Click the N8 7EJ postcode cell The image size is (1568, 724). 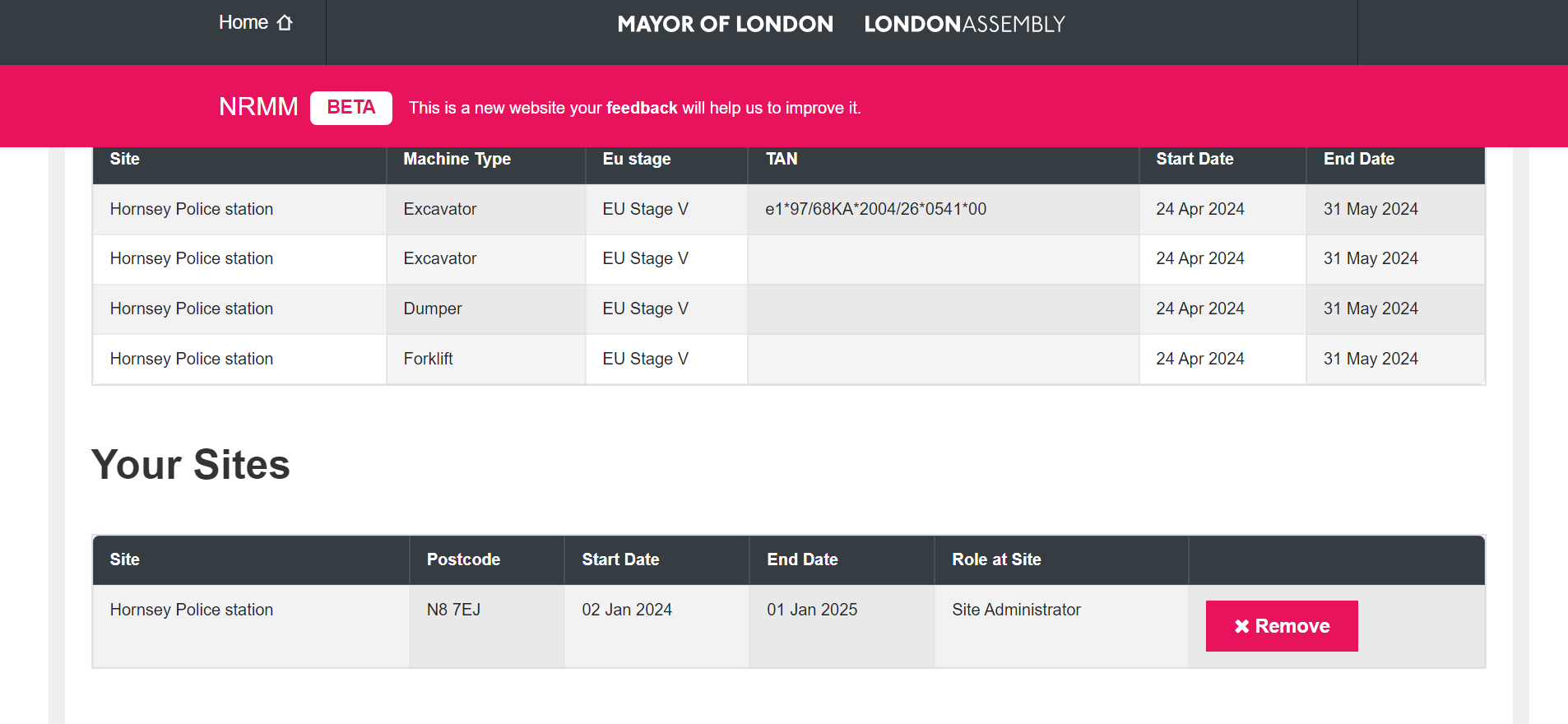(453, 610)
